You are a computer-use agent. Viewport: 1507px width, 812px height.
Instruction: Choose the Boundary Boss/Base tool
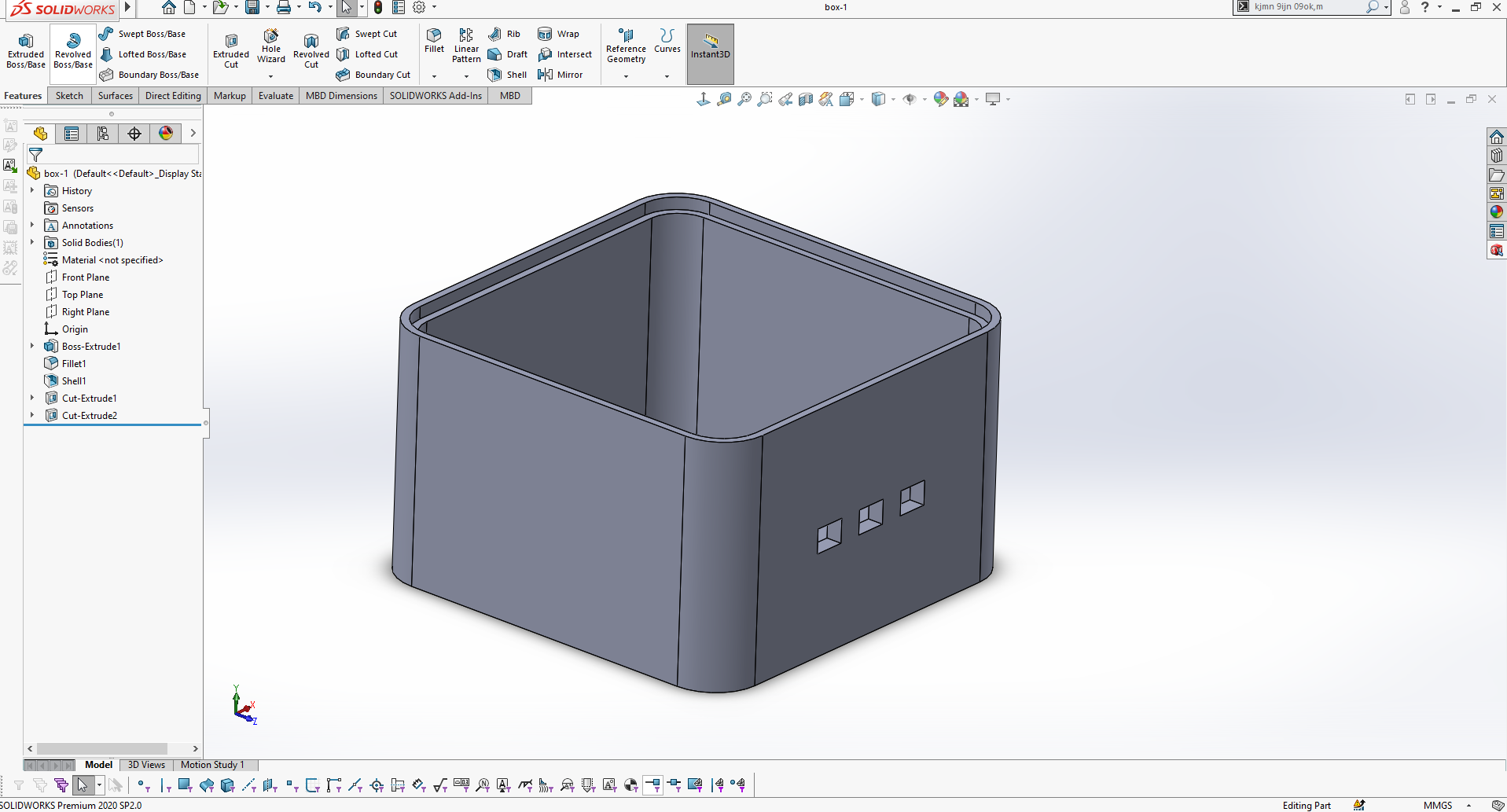[x=149, y=75]
